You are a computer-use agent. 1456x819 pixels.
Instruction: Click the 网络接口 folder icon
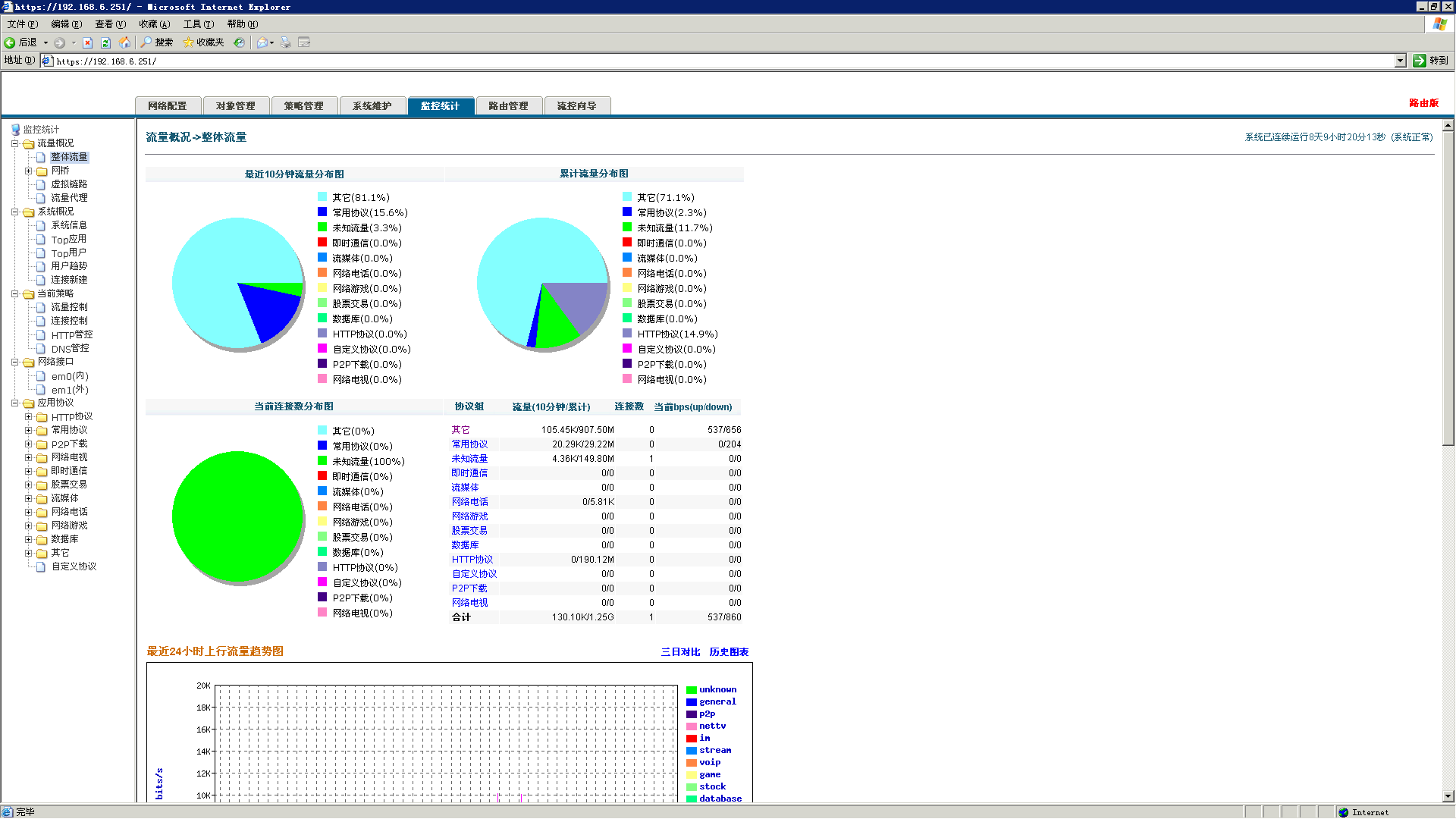click(29, 362)
